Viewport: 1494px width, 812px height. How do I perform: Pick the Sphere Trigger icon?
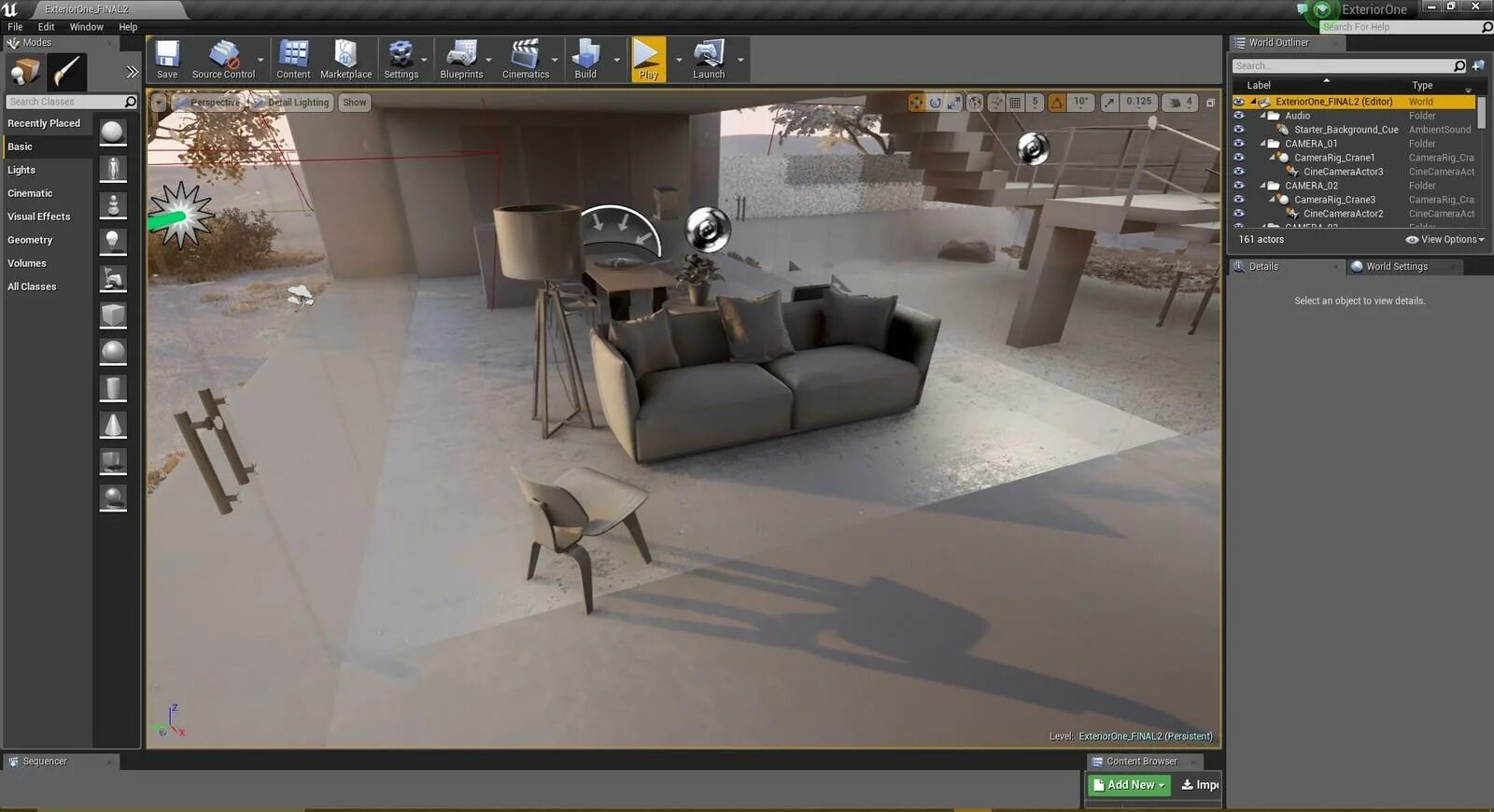pyautogui.click(x=113, y=497)
